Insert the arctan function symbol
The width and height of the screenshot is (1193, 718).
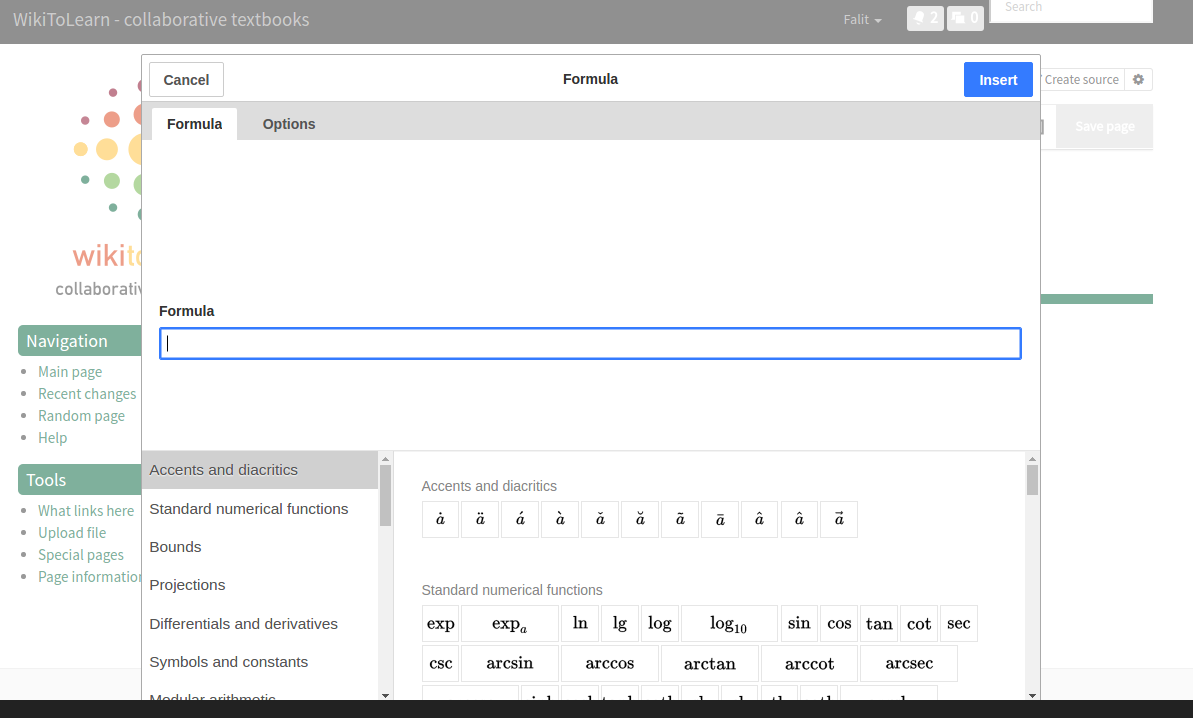point(709,664)
